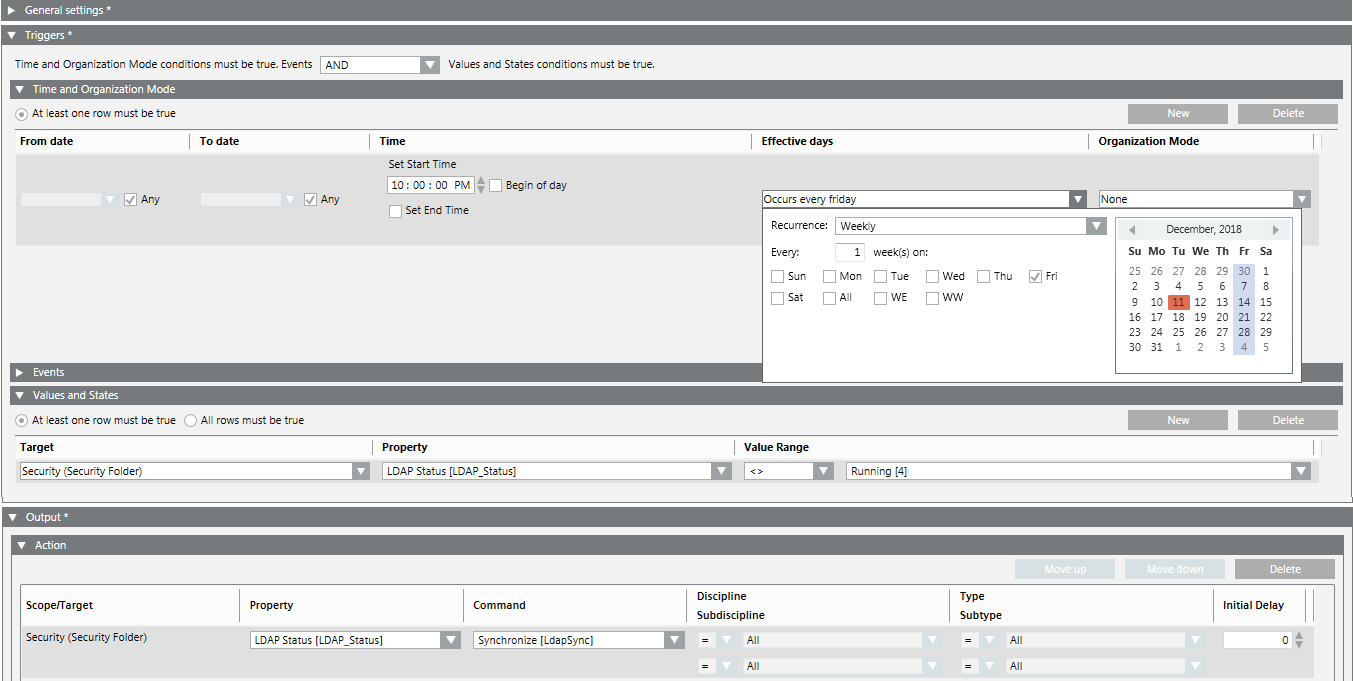Go to previous month in calendar
This screenshot has width=1353, height=681.
(1132, 230)
